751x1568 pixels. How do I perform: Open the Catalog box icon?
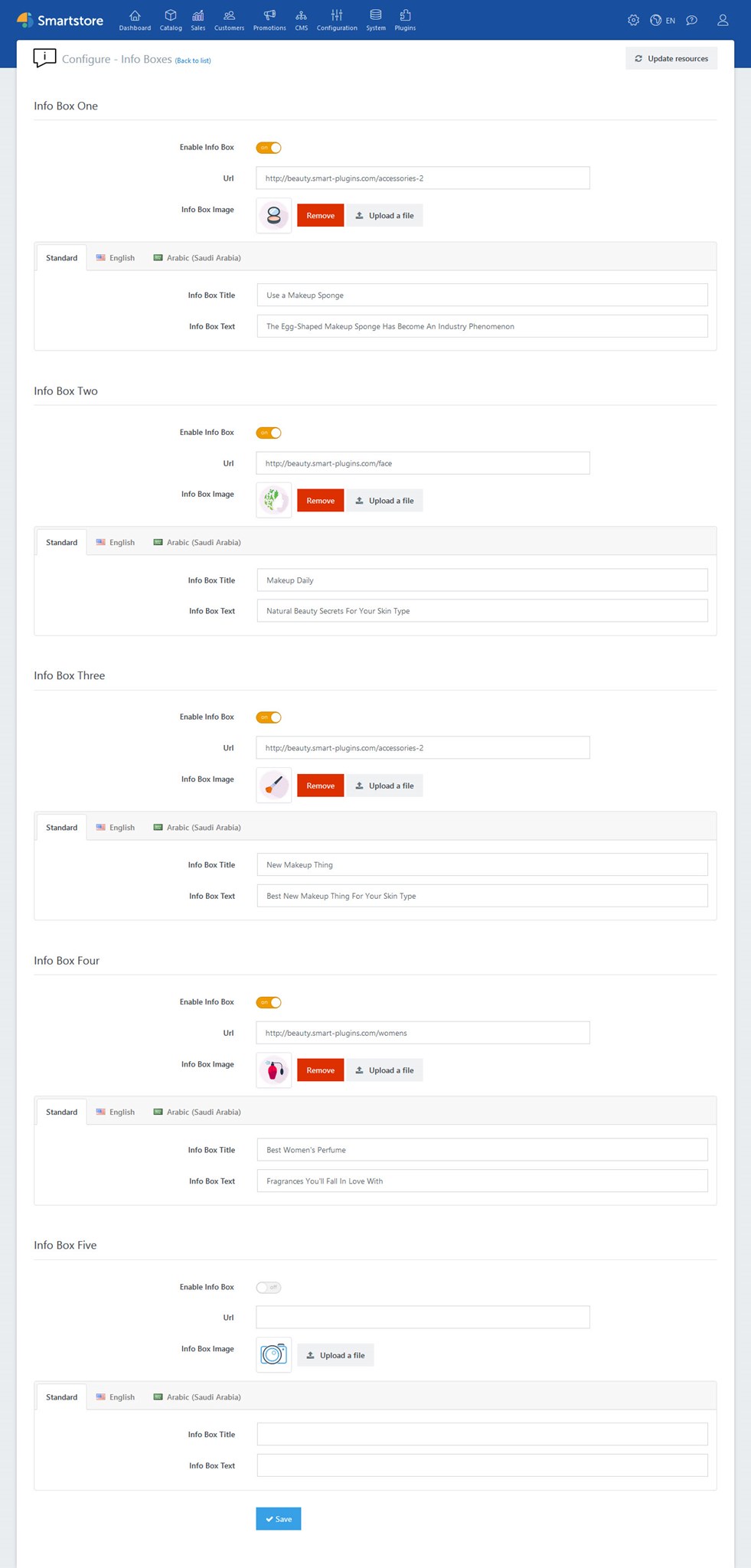click(171, 16)
